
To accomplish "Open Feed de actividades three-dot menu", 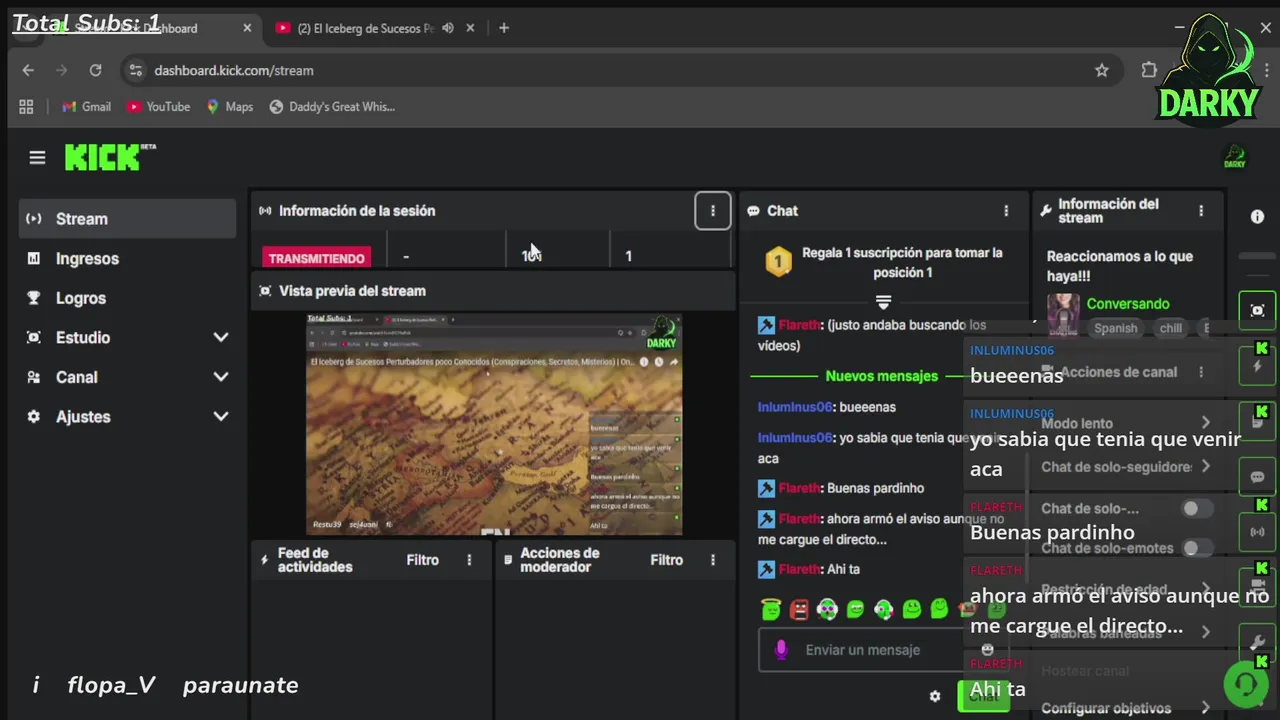I will point(469,560).
